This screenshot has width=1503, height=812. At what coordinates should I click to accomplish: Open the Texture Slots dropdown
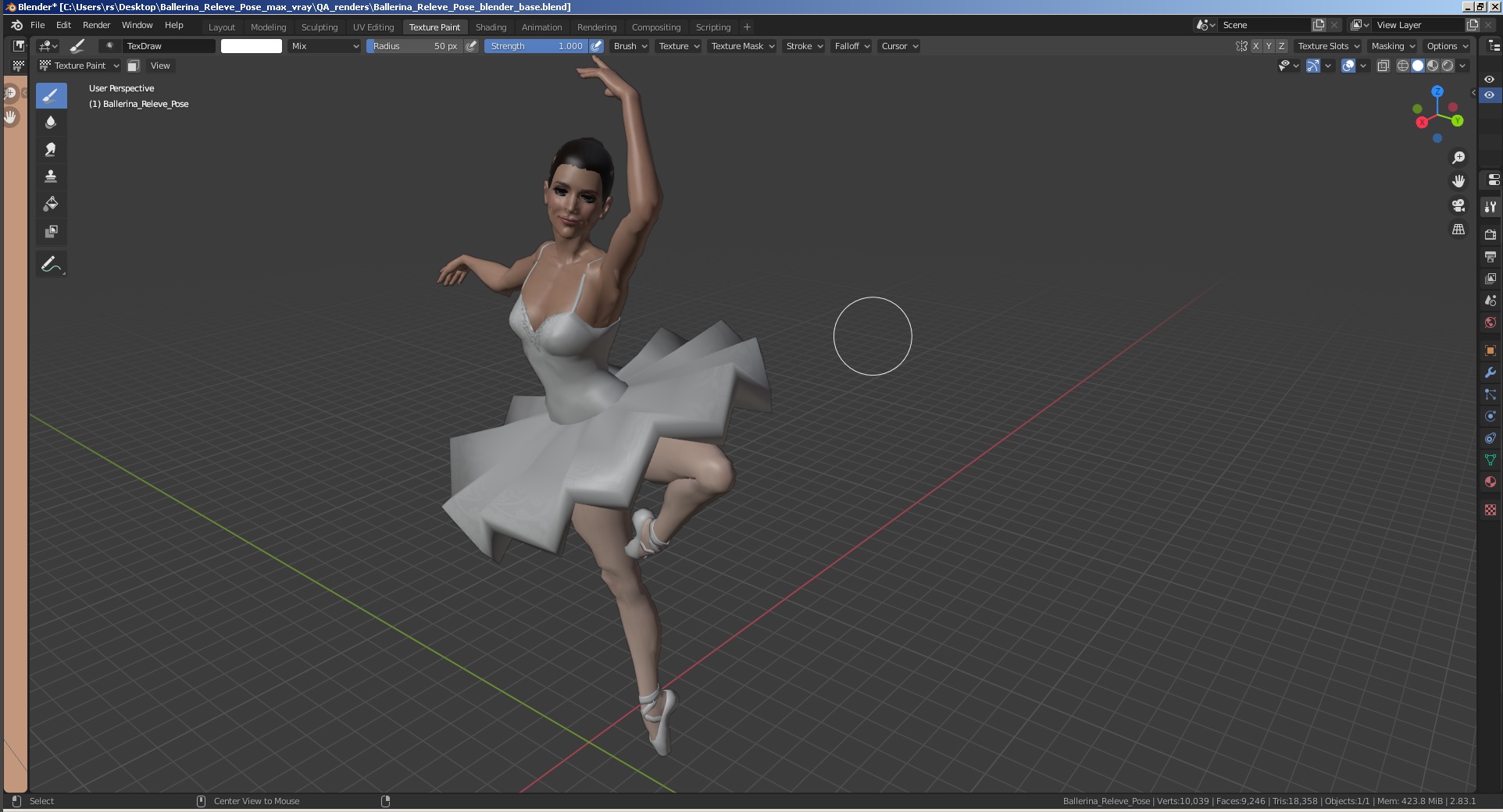tap(1329, 46)
